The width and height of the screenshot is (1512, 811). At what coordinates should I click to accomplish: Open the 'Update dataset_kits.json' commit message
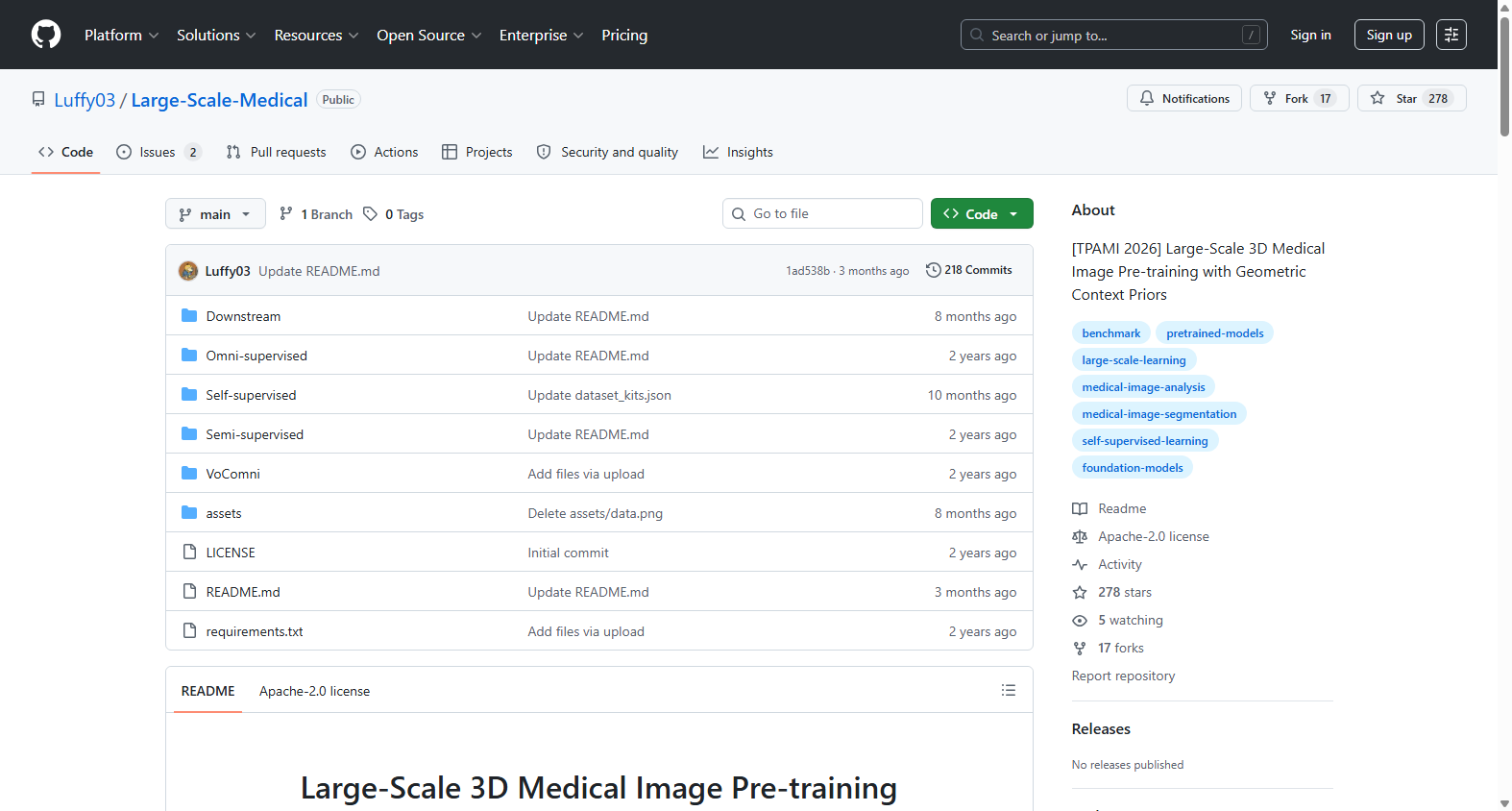[599, 395]
